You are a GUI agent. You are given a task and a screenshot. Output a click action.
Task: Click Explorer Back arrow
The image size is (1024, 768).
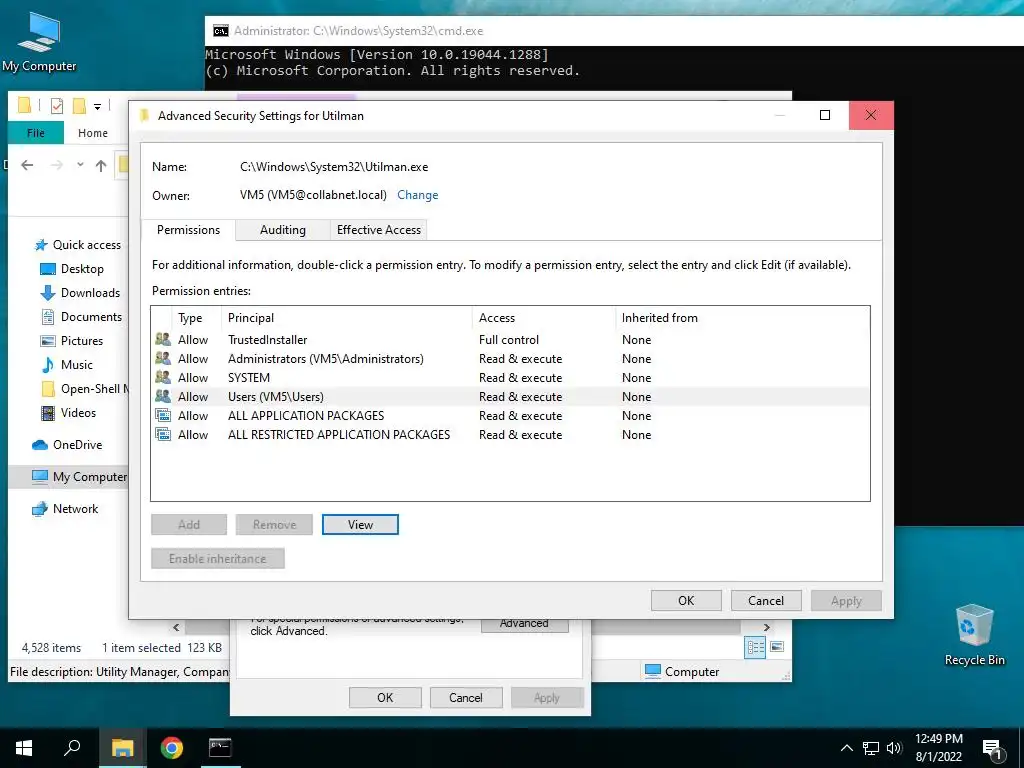pos(27,165)
